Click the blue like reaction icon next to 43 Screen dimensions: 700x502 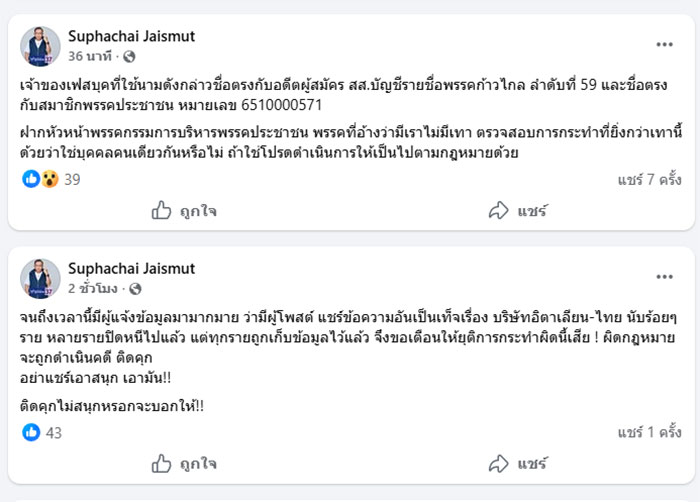tap(31, 432)
